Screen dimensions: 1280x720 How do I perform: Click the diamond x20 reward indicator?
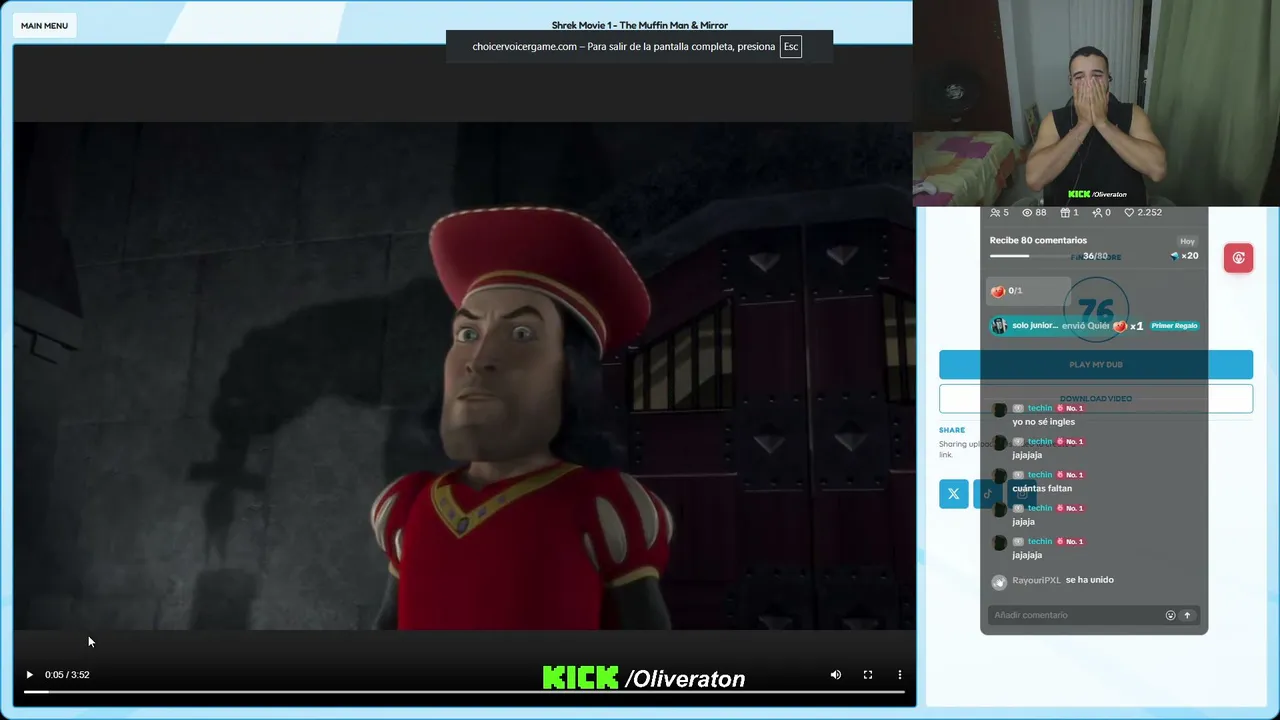pos(1184,256)
